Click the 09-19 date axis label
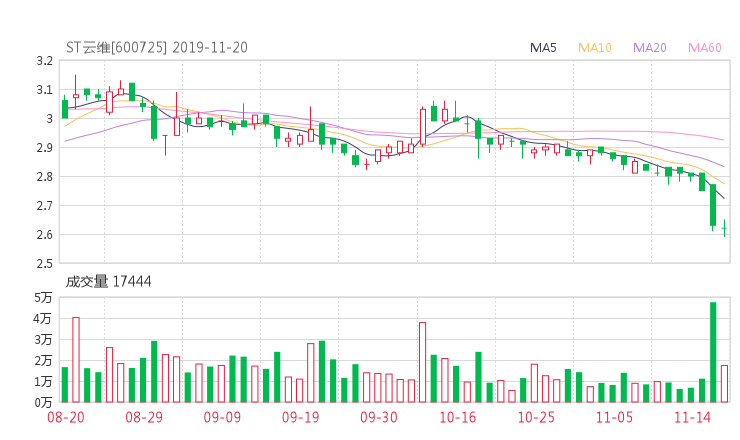The width and height of the screenshot is (740, 440). pos(301,417)
